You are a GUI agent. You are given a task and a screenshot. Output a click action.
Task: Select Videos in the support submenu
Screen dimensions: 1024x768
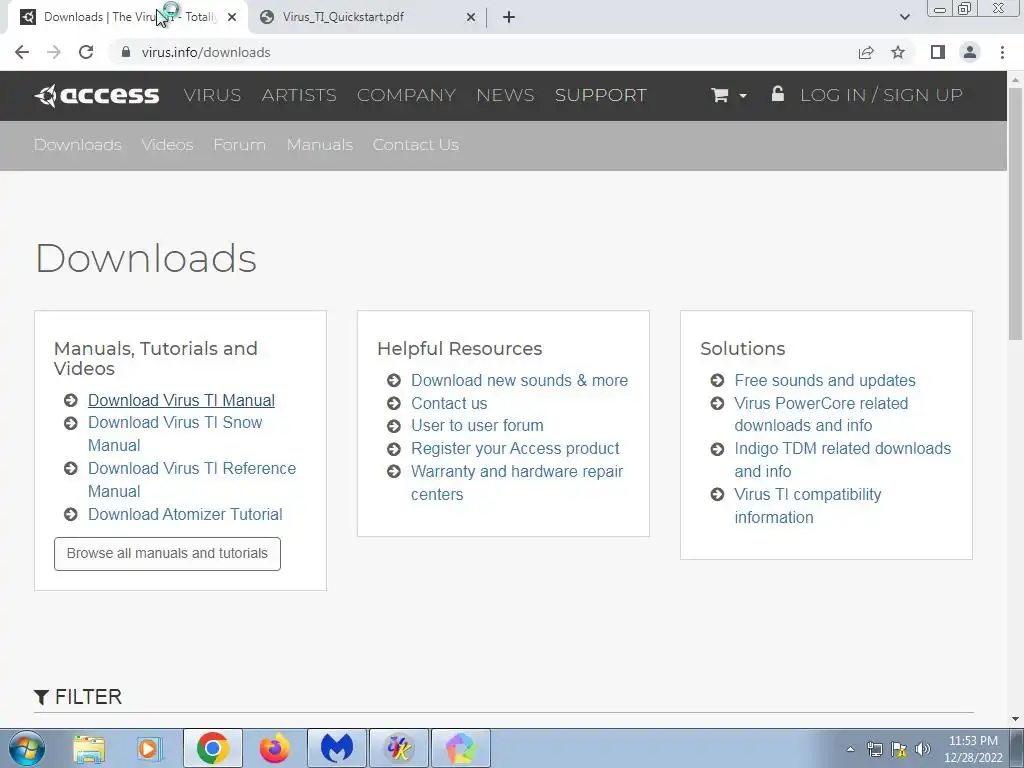pos(167,144)
